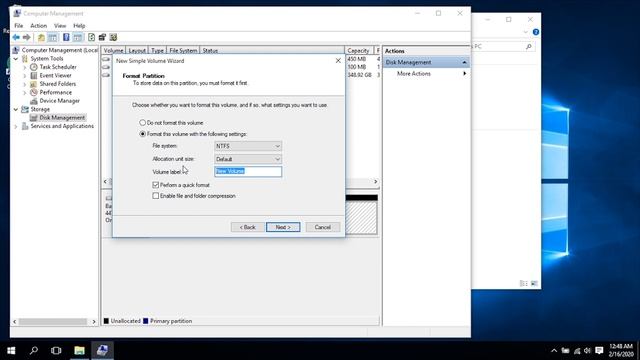Expand the Shared Folders node

pyautogui.click(x=25, y=84)
